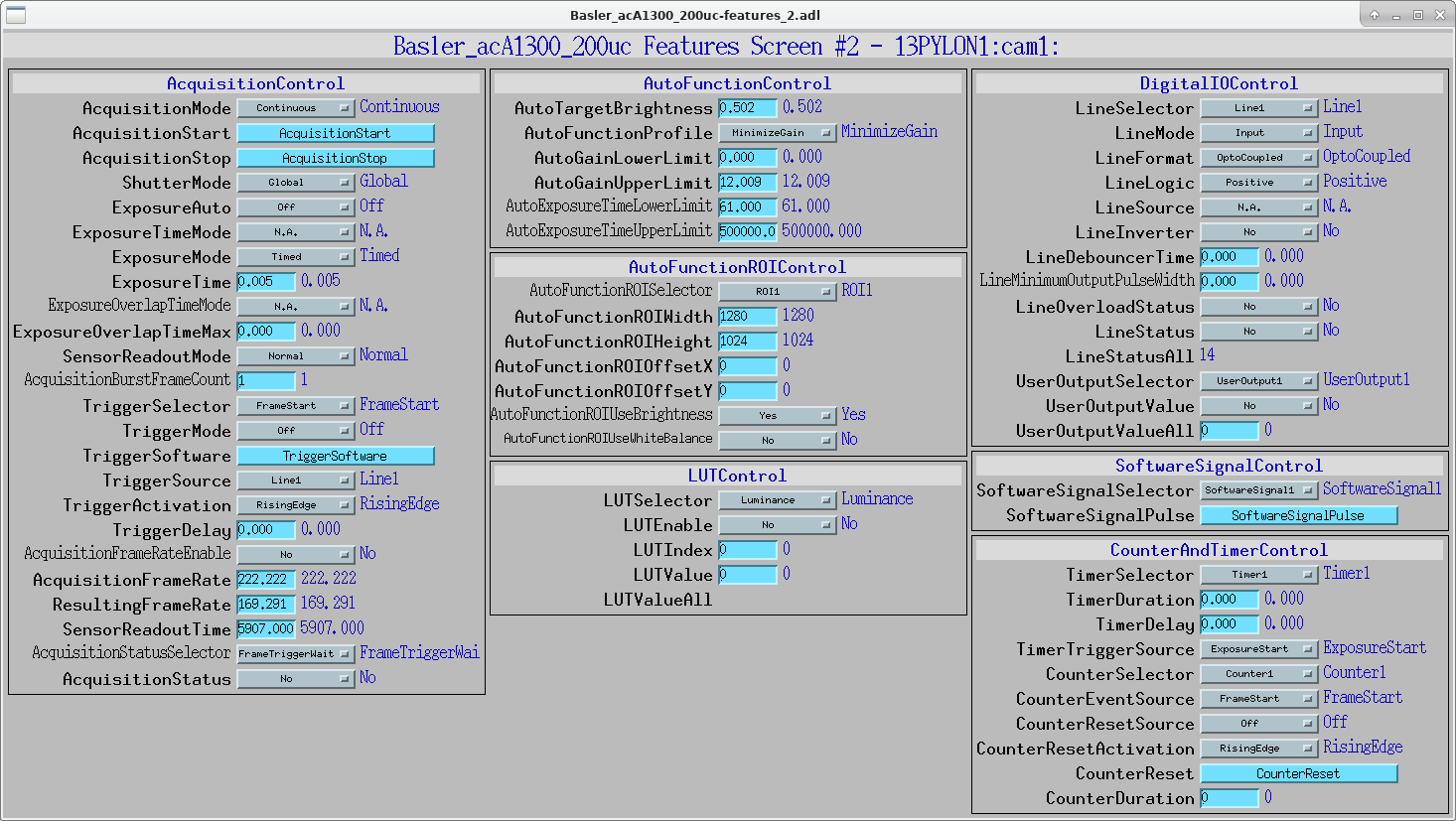Open the ExposureAuto dropdown
Image resolution: width=1456 pixels, height=821 pixels.
click(296, 207)
